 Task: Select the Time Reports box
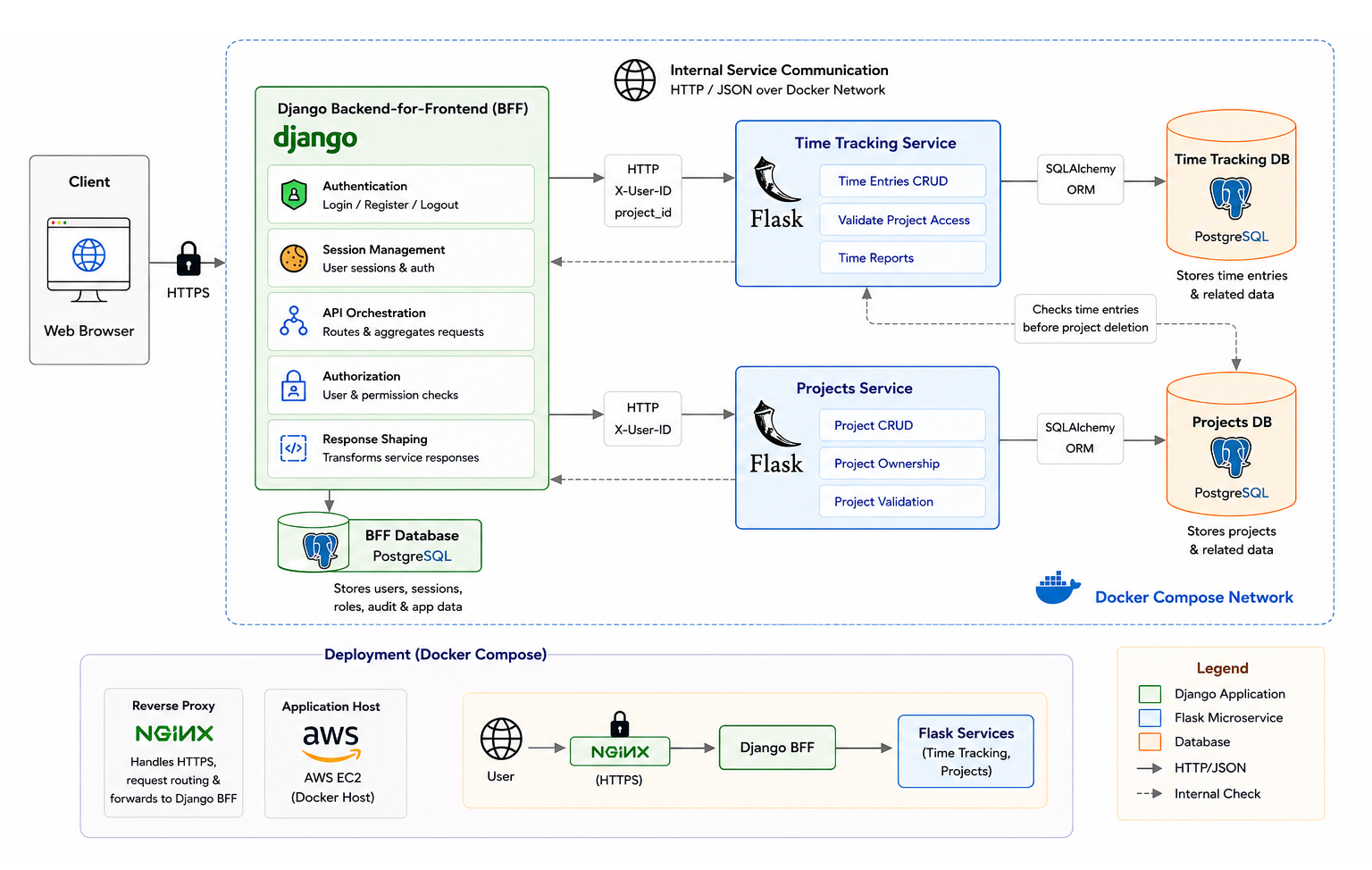[902, 258]
